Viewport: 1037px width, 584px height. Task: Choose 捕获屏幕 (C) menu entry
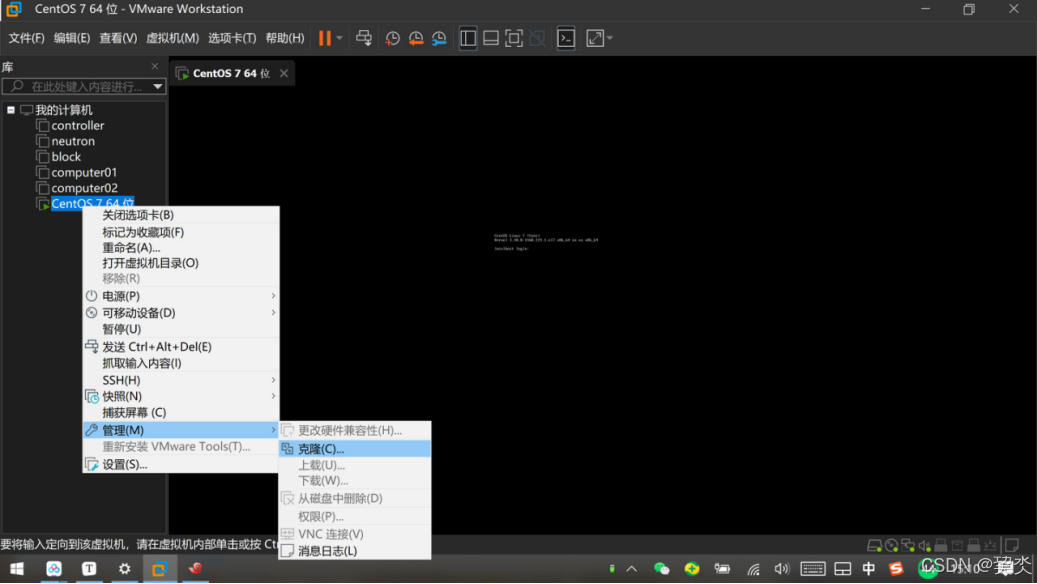point(181,412)
